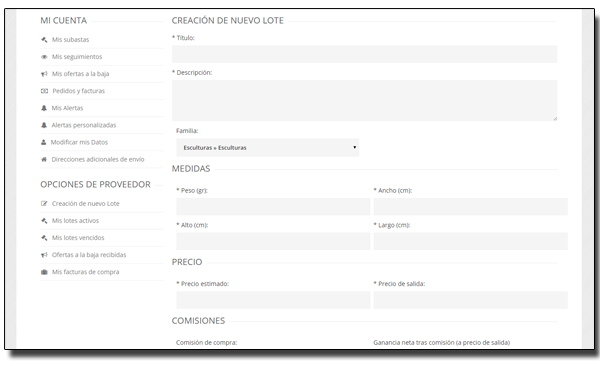Click the eye icon beside Mis seguimientos

coord(44,57)
